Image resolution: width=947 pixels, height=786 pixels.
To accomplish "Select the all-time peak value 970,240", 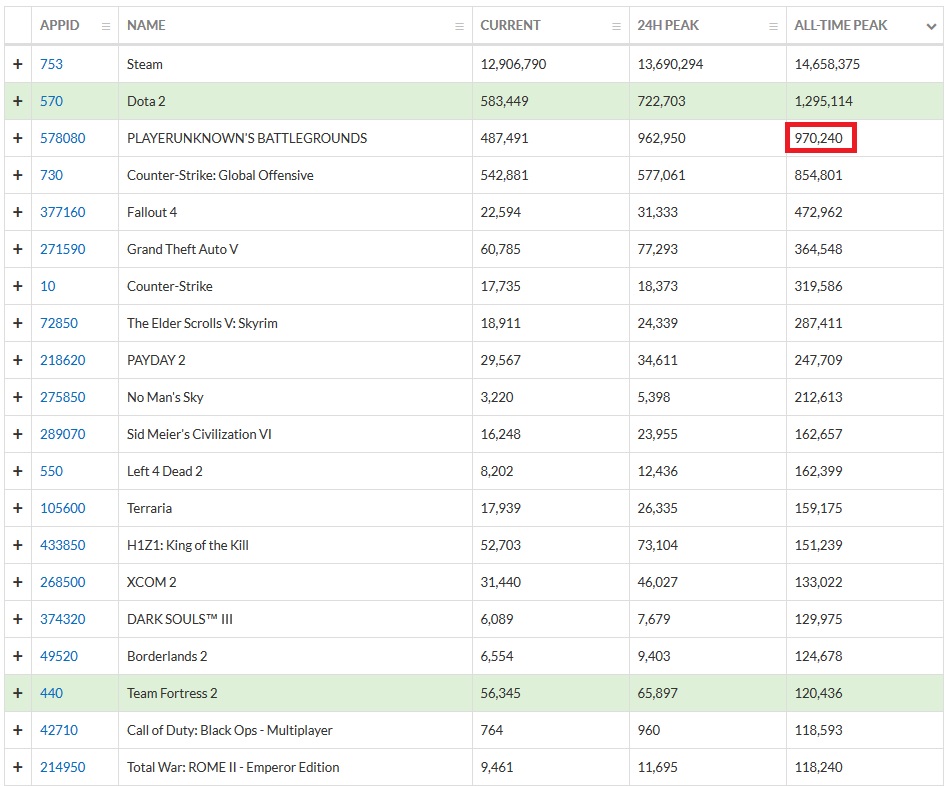I will (818, 138).
